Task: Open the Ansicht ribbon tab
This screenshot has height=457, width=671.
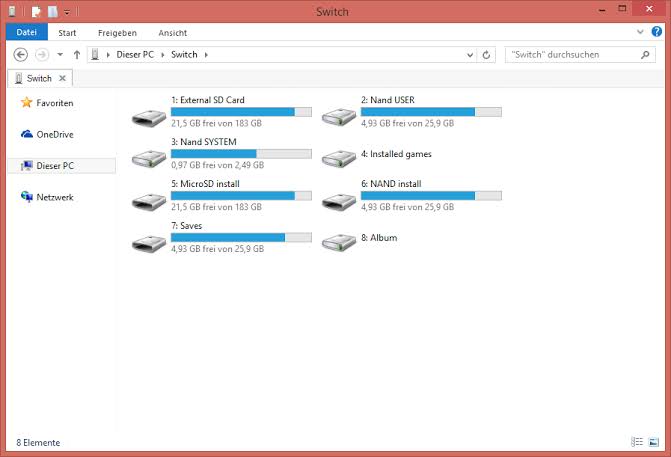Action: tap(172, 33)
